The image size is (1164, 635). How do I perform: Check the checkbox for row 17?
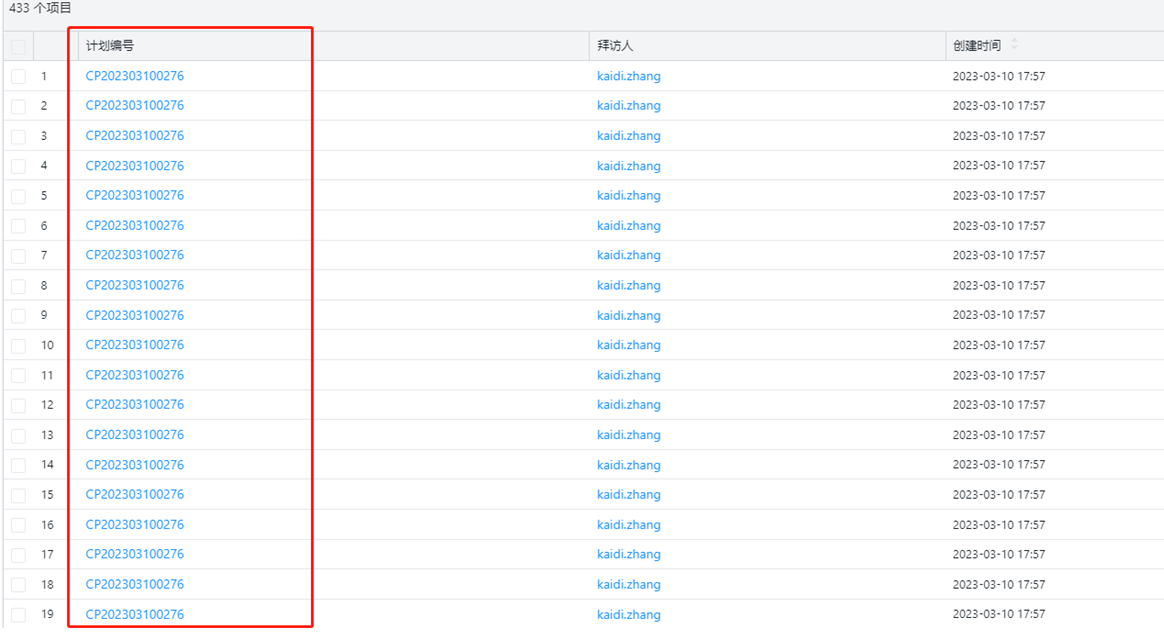19,555
